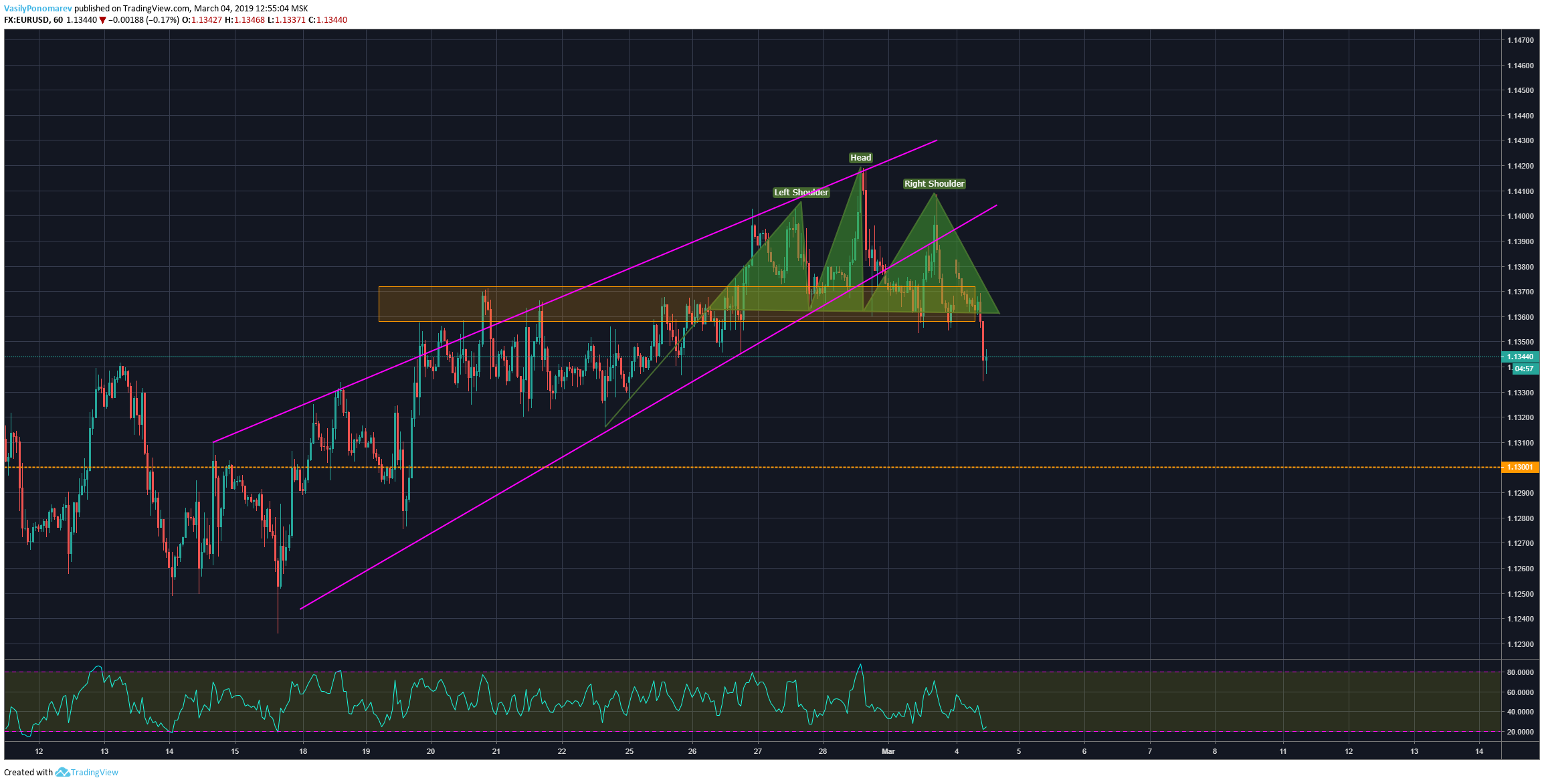The height and width of the screenshot is (784, 1544).
Task: Click the 1.13300 price axis label
Action: [1520, 393]
